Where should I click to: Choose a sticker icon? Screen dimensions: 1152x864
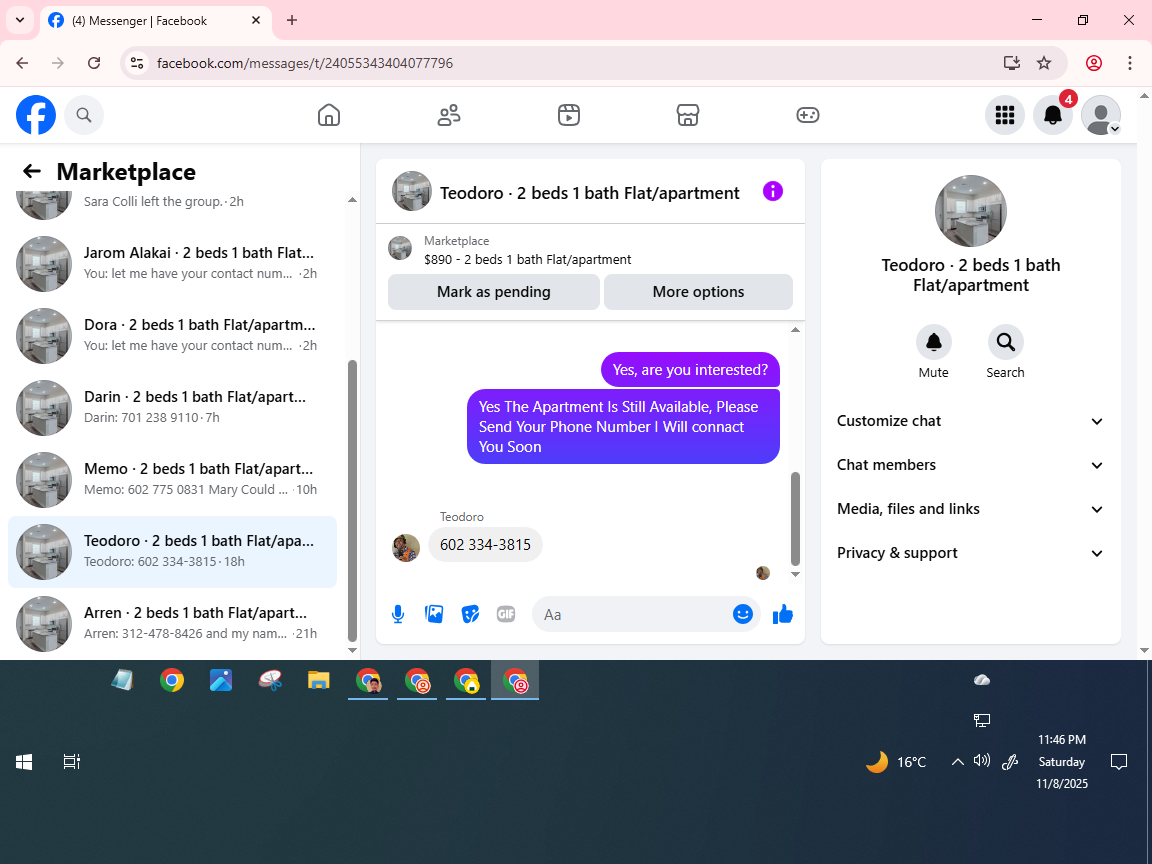[470, 614]
